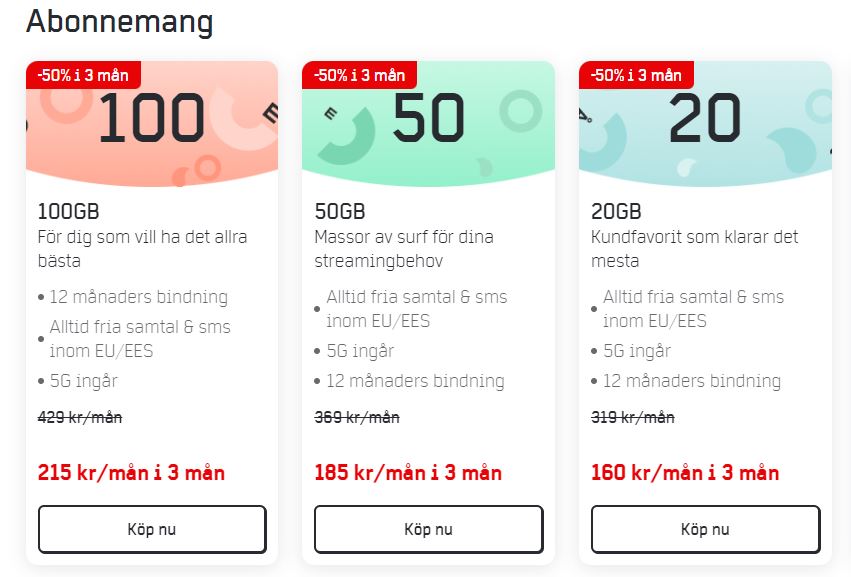
Task: Click the 20GB plan title
Action: click(616, 212)
